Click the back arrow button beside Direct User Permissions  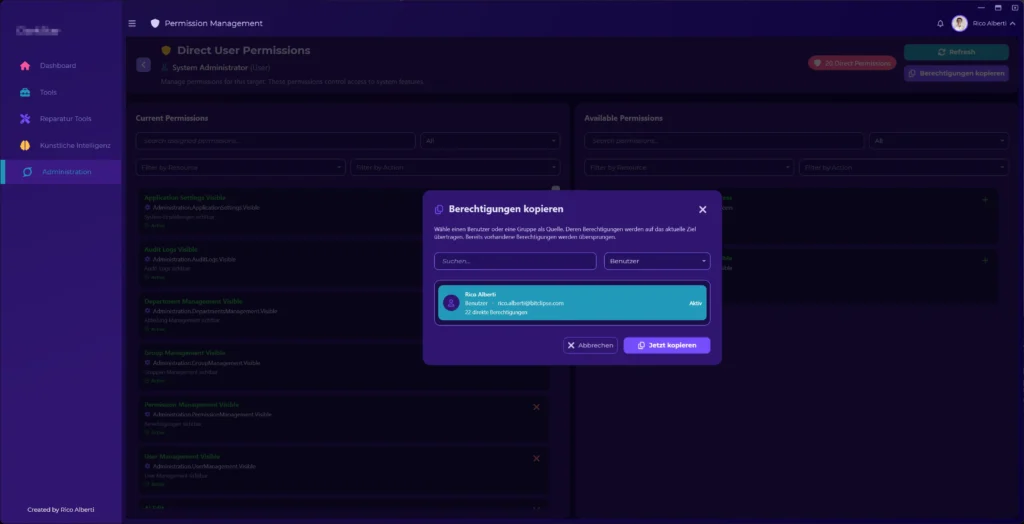pos(144,65)
